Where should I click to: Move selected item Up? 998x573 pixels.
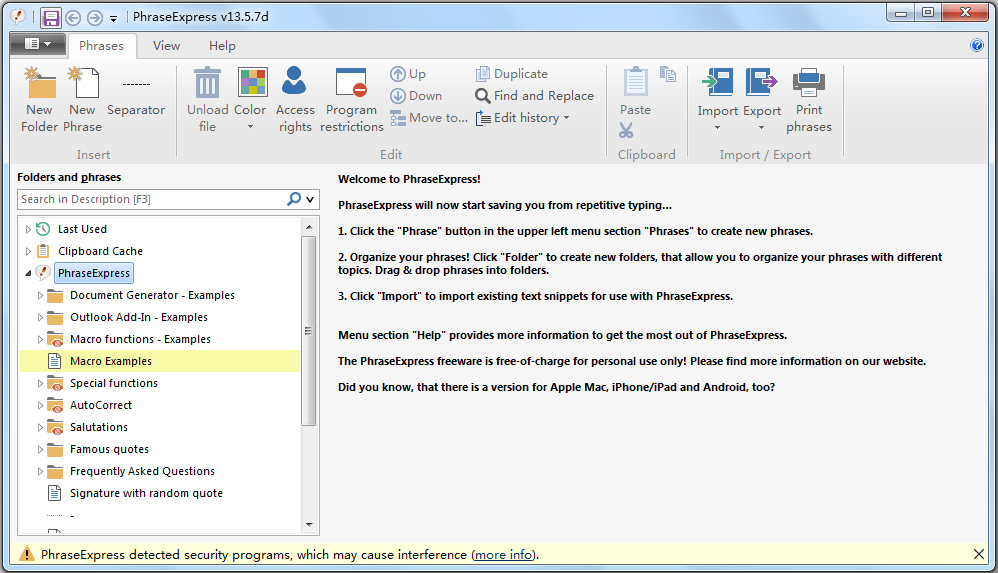[408, 74]
